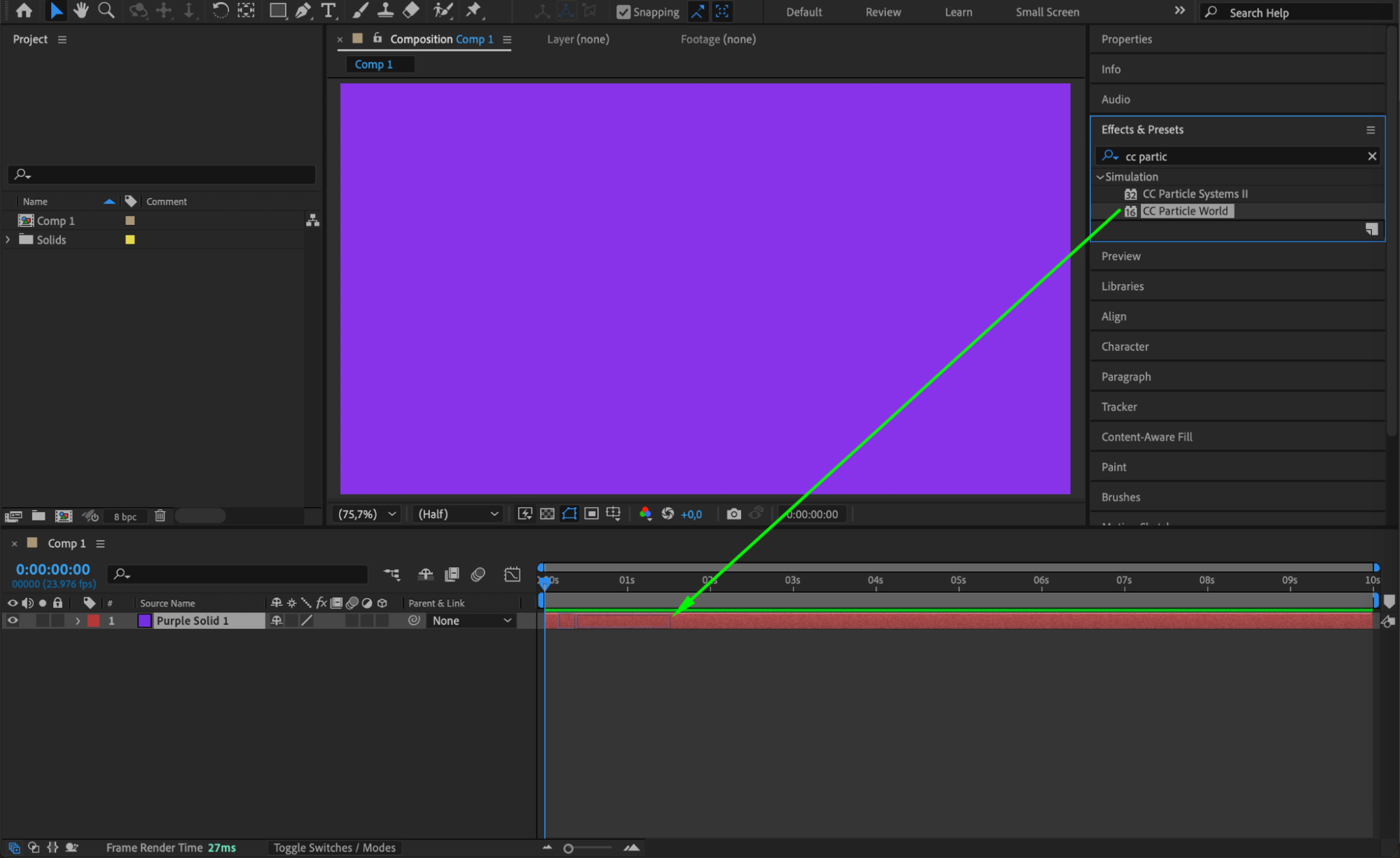The height and width of the screenshot is (858, 1400).
Task: Click Toggle Switches / Modes
Action: 334,847
